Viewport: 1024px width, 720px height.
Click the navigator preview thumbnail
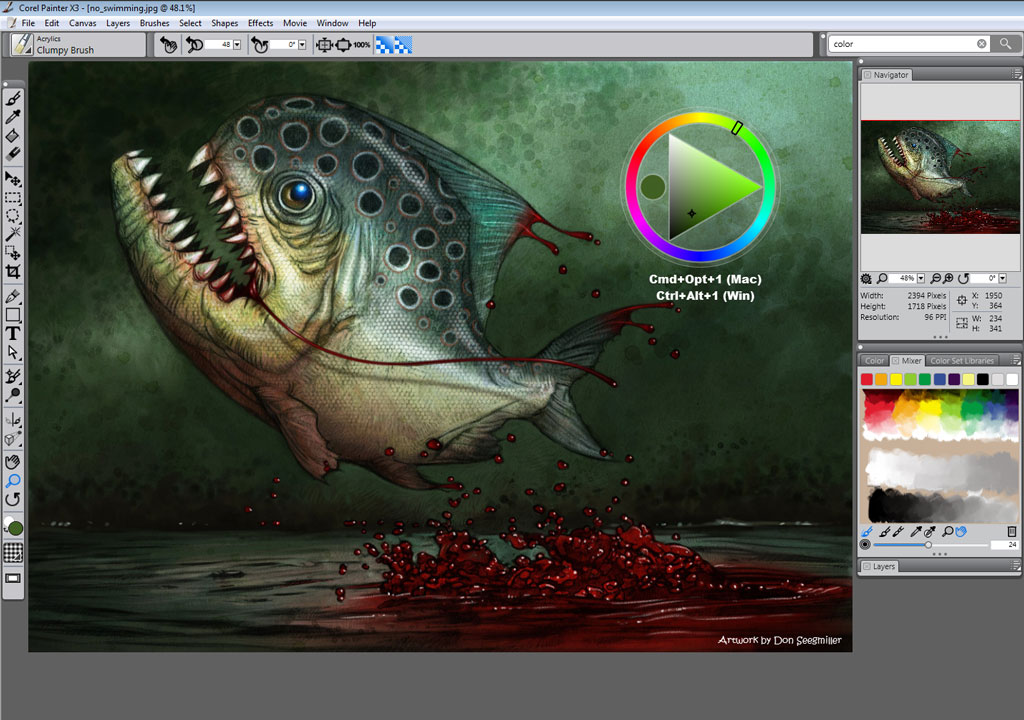click(x=938, y=178)
